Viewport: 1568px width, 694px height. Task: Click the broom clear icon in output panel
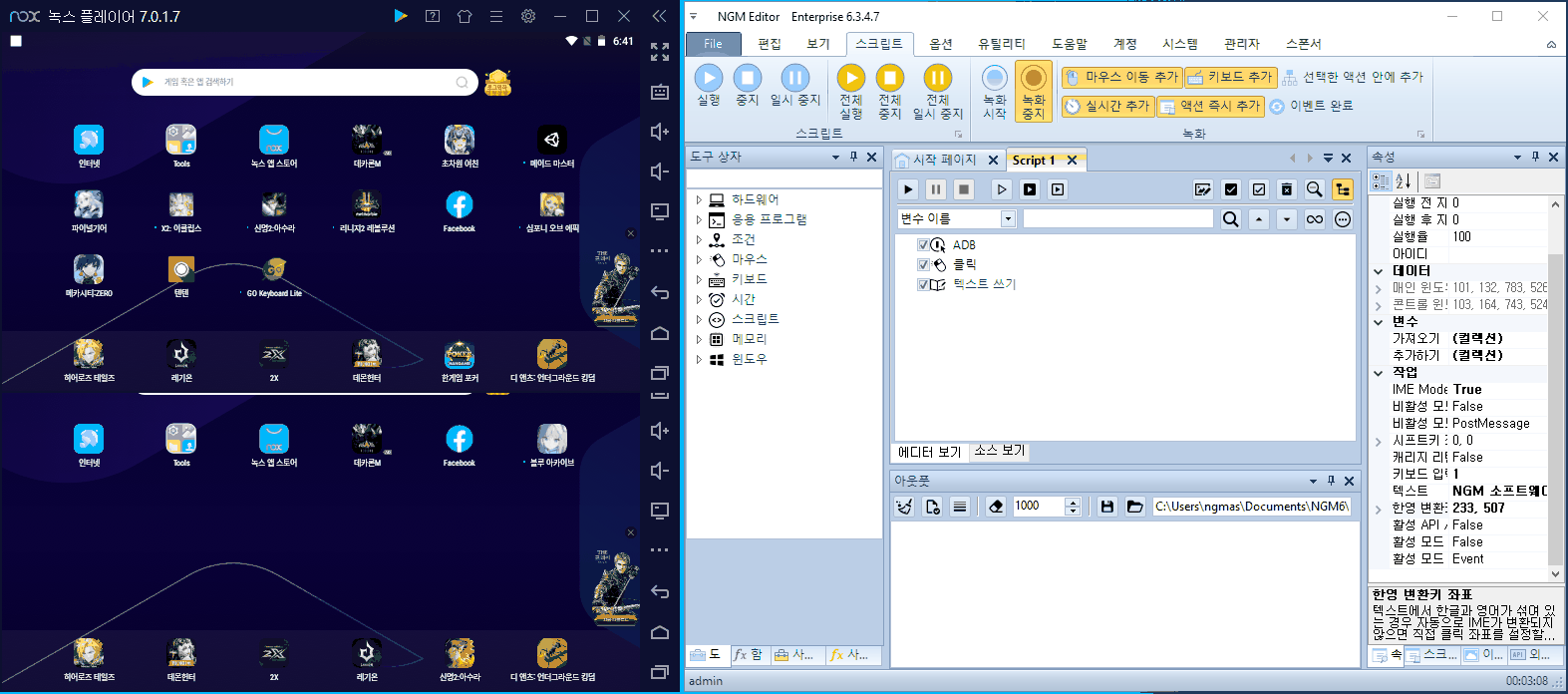tap(904, 507)
